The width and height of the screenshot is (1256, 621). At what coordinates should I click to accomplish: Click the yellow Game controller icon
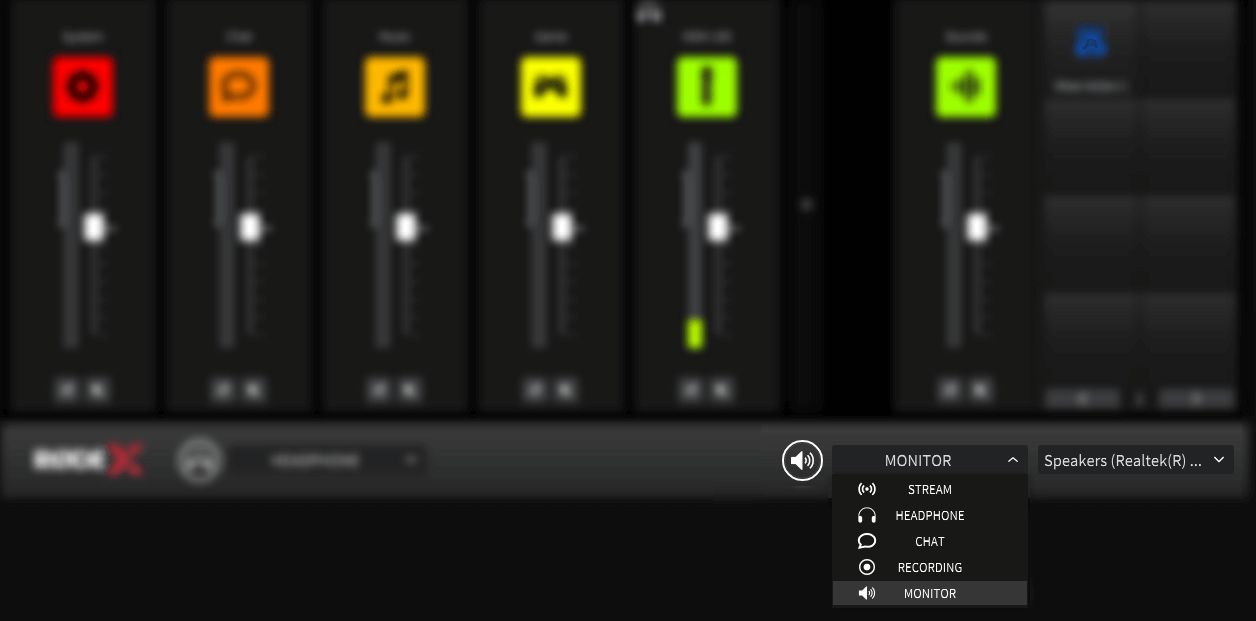pyautogui.click(x=550, y=86)
